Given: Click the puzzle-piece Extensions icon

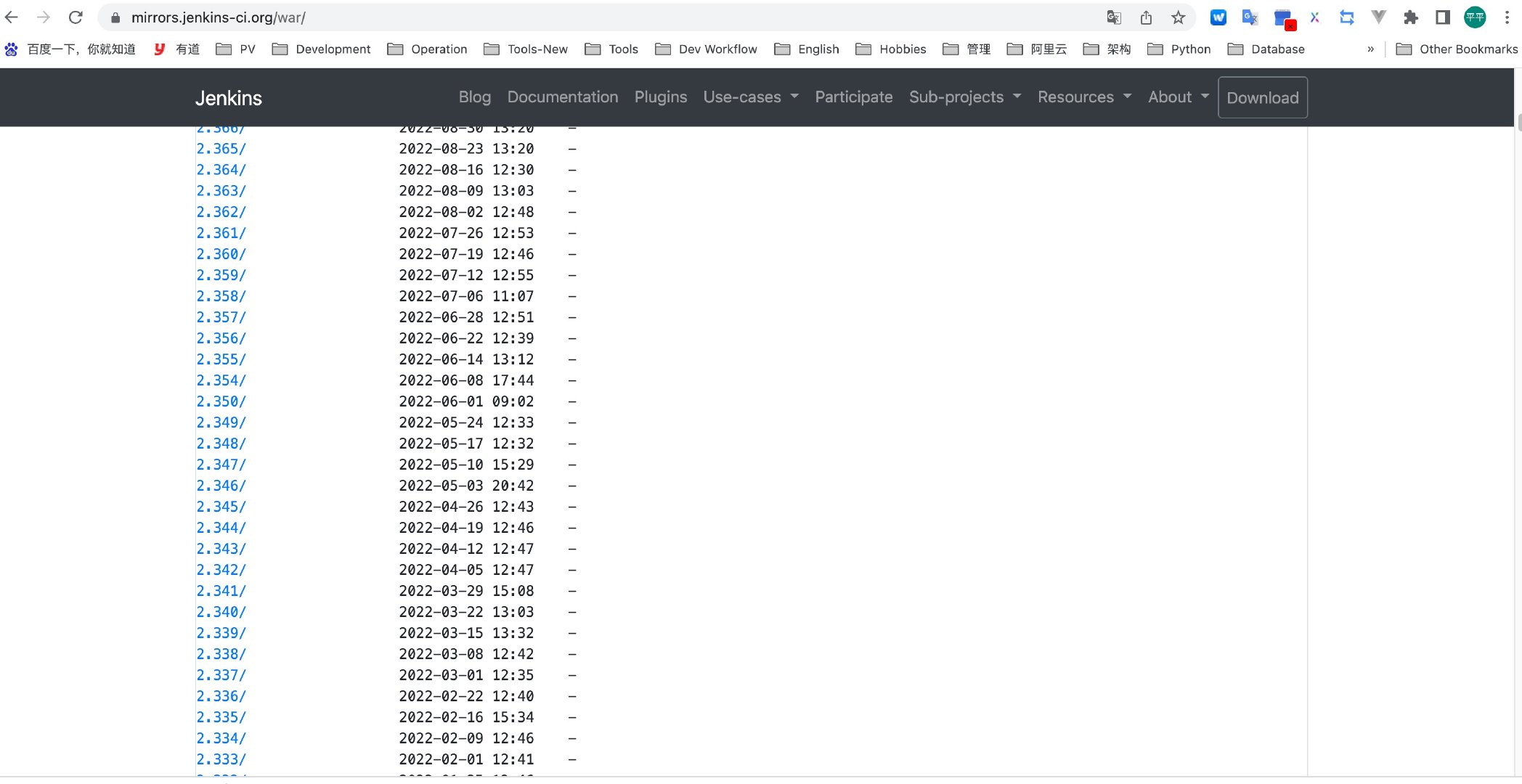Looking at the screenshot, I should (1411, 17).
